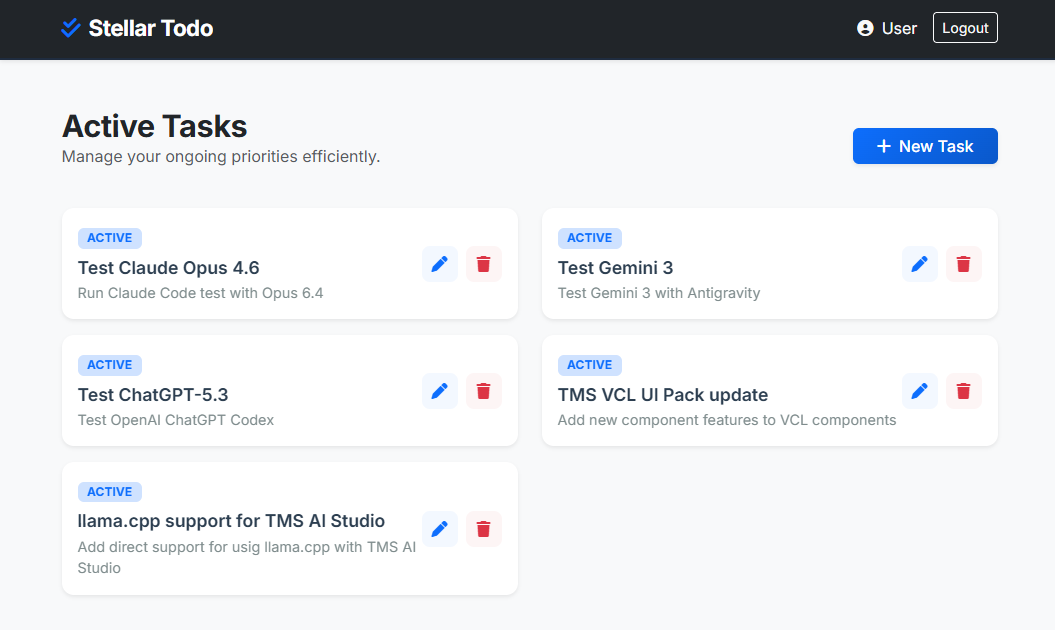Open the edit pencil for Test Gemini 3
This screenshot has width=1055, height=630.
point(919,264)
